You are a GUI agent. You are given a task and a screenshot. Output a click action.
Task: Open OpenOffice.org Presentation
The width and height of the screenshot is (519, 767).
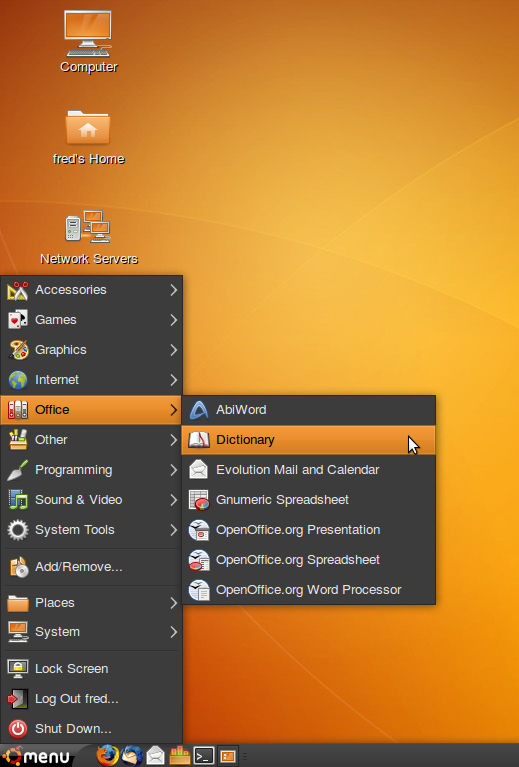(x=309, y=530)
